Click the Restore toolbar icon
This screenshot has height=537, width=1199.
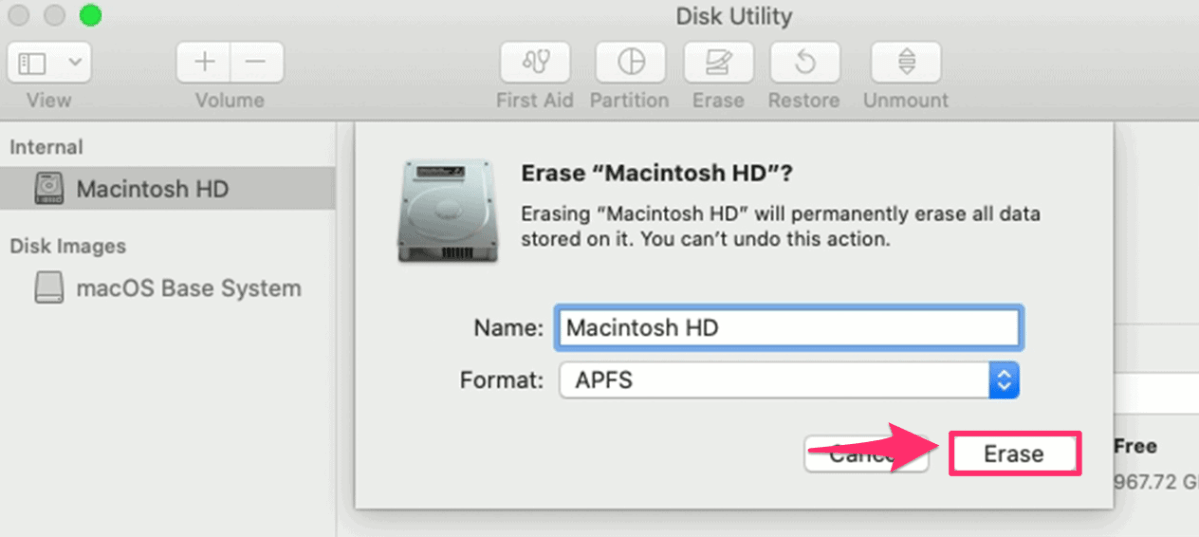(804, 62)
